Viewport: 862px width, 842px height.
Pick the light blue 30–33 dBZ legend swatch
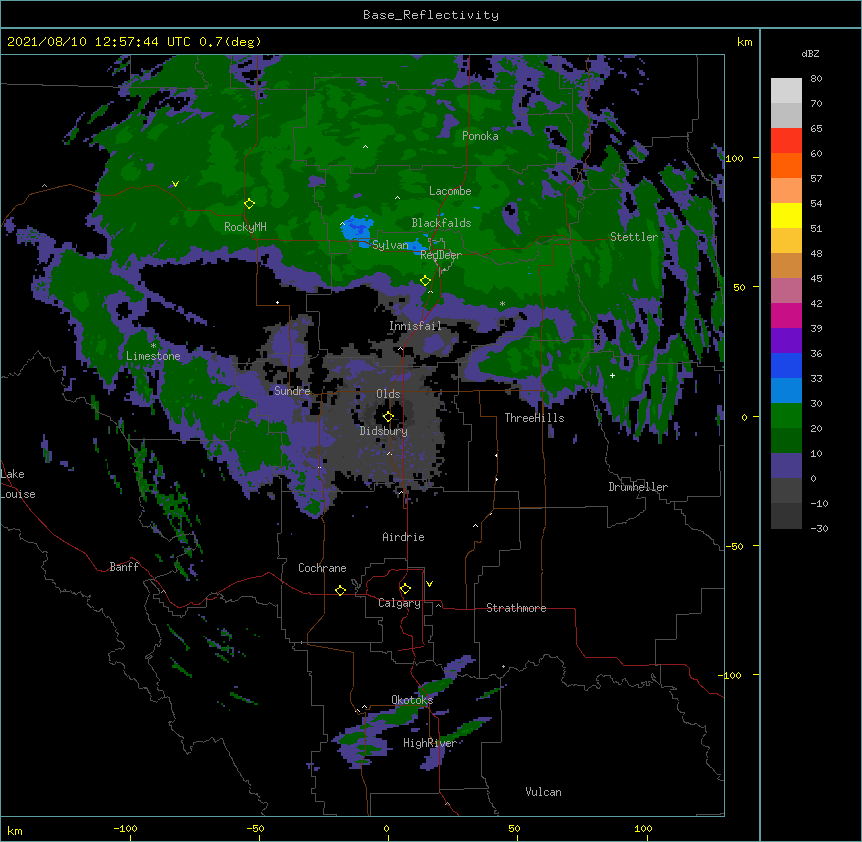(x=786, y=391)
